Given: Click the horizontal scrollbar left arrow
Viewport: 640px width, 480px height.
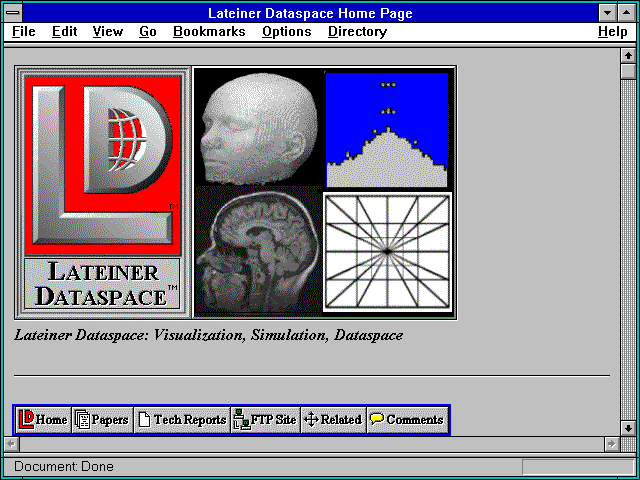Looking at the screenshot, I should click(11, 444).
